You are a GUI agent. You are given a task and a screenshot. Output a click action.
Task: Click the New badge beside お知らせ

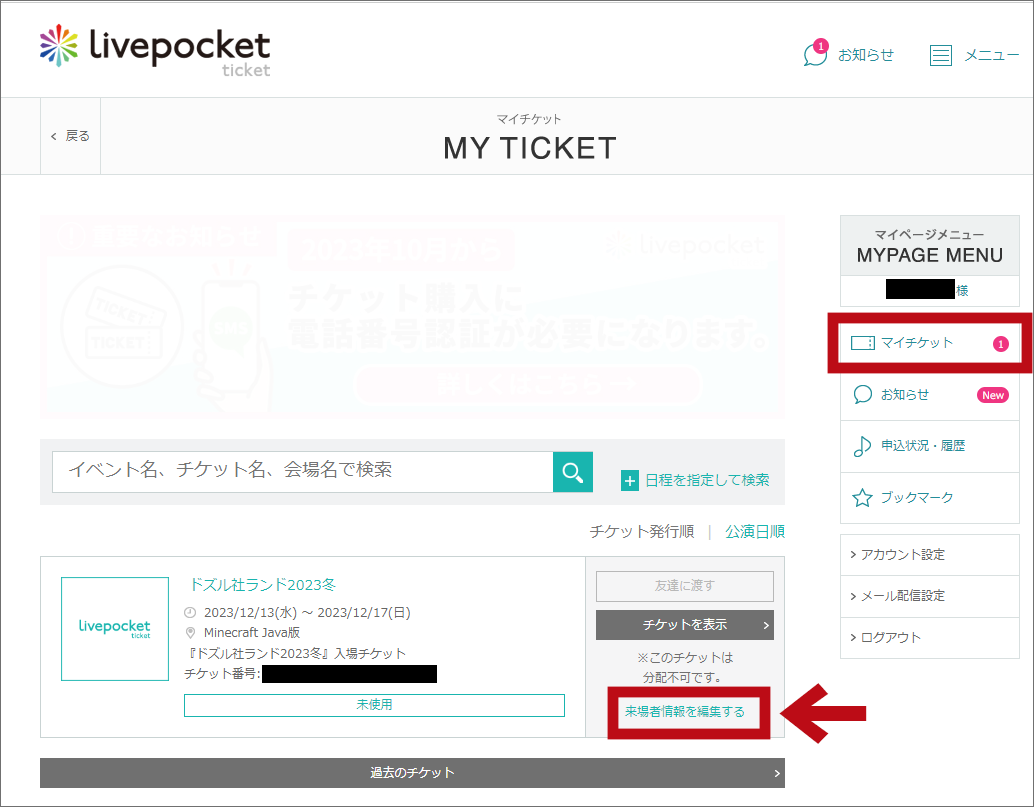[992, 396]
